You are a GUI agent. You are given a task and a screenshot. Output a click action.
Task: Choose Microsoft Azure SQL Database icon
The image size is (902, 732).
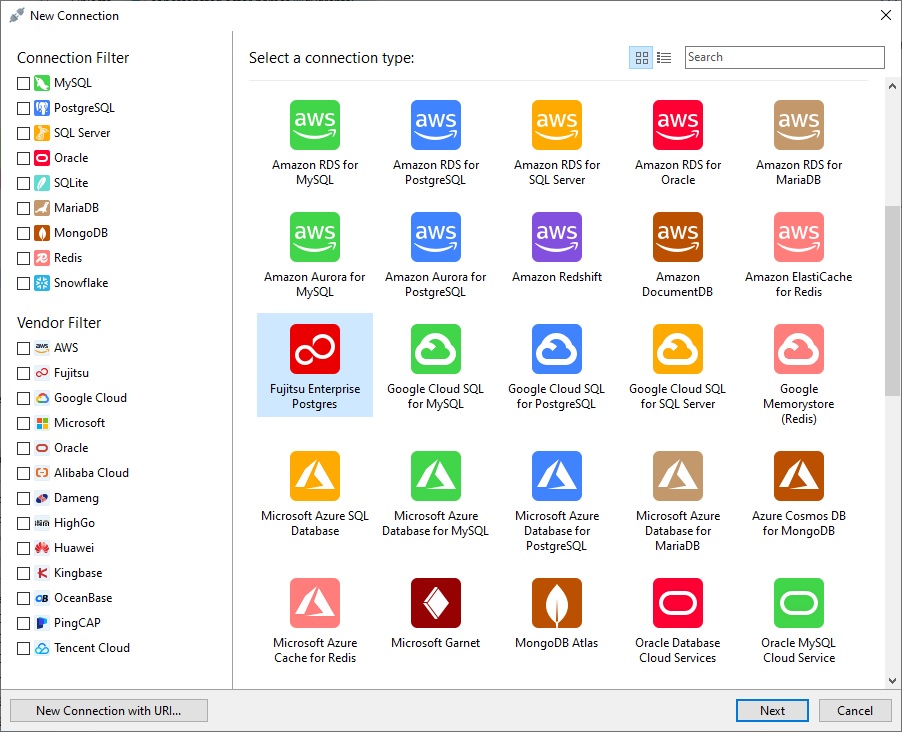(x=315, y=476)
